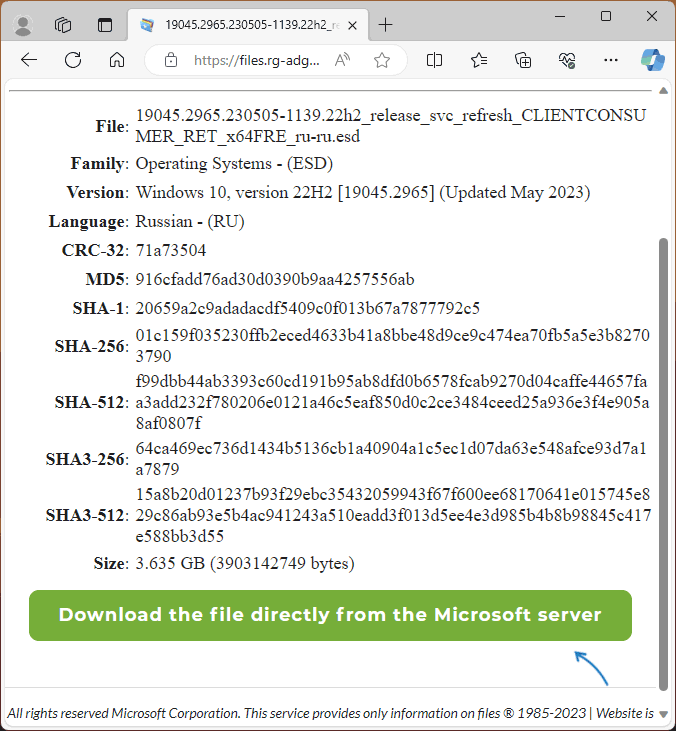676x731 pixels.
Task: Open the tab actions menu icon
Action: [104, 25]
